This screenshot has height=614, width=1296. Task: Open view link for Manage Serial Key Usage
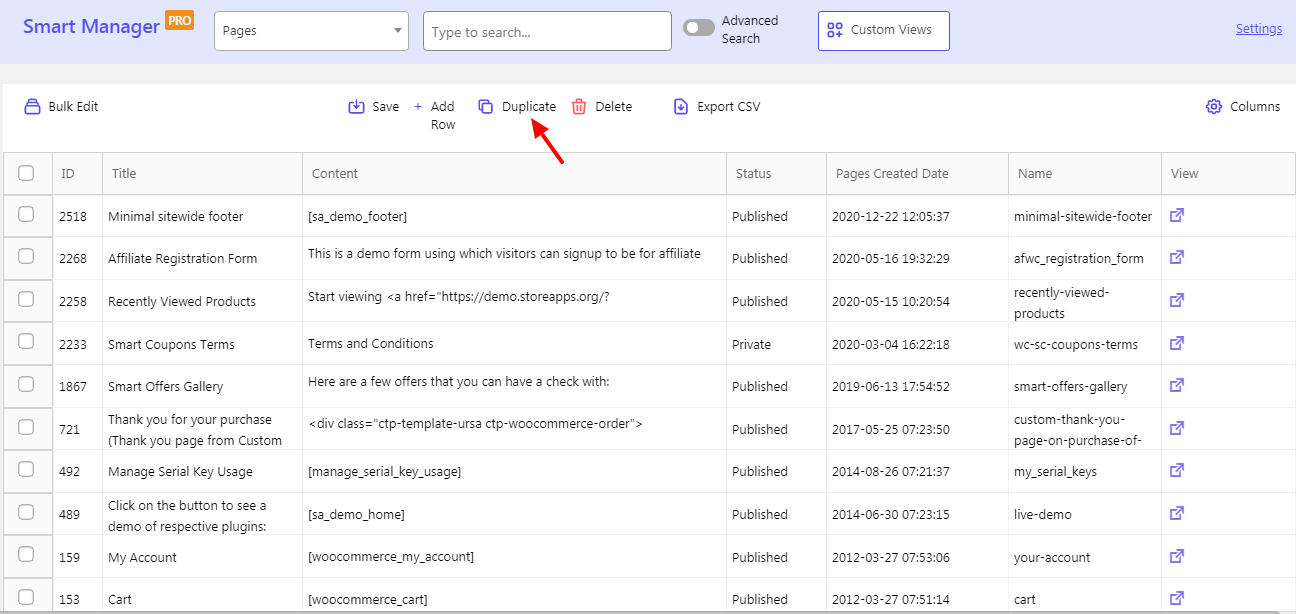click(1177, 470)
